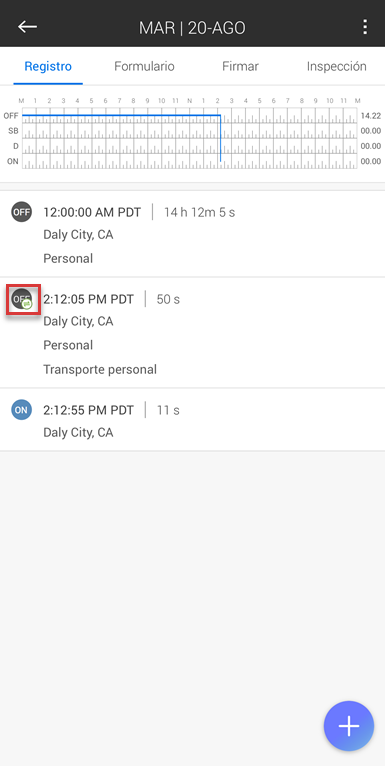Click the blue OFF line on graph
The height and width of the screenshot is (767, 385).
(x=121, y=115)
